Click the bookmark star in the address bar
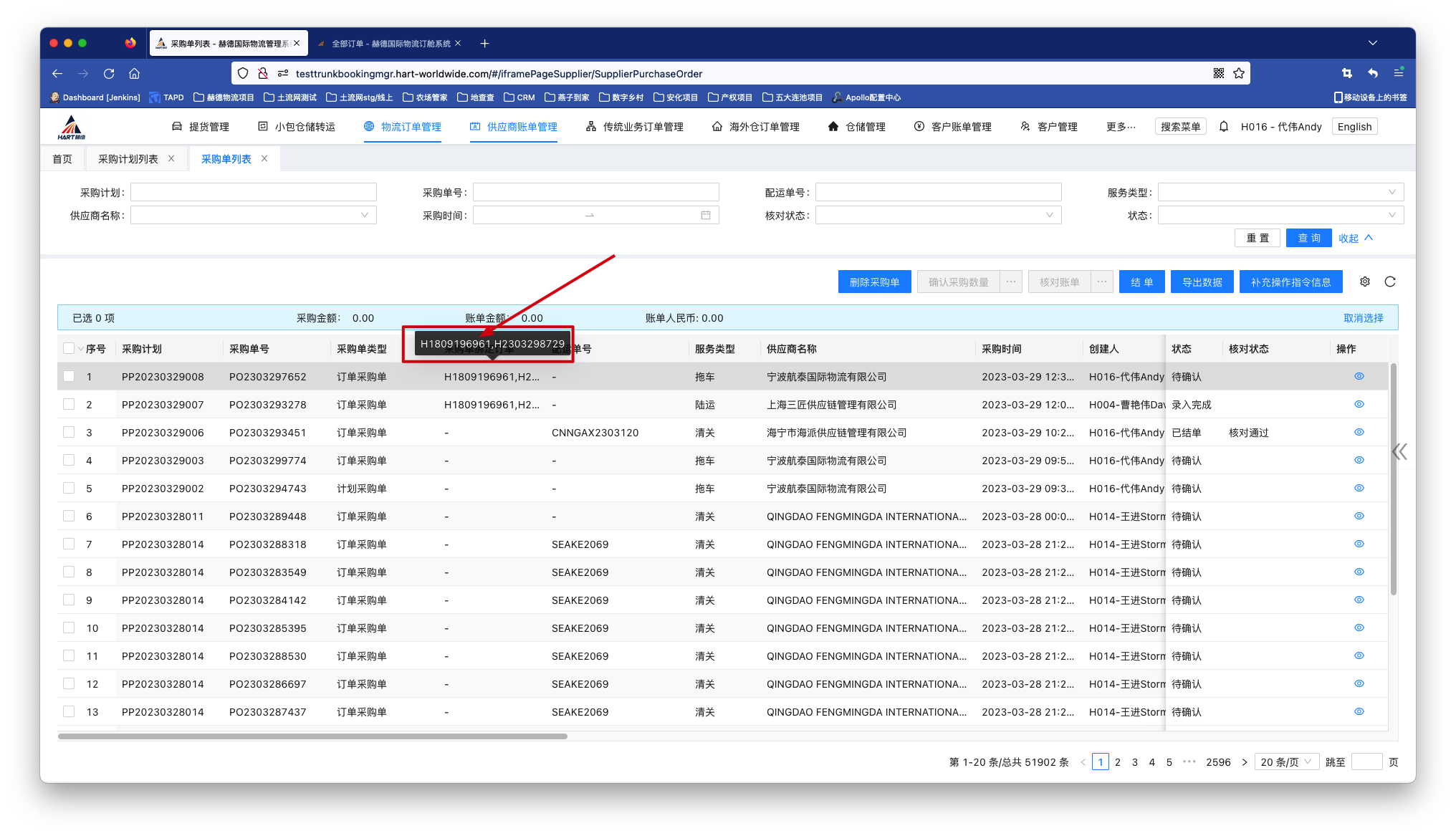The width and height of the screenshot is (1456, 836). point(1239,73)
